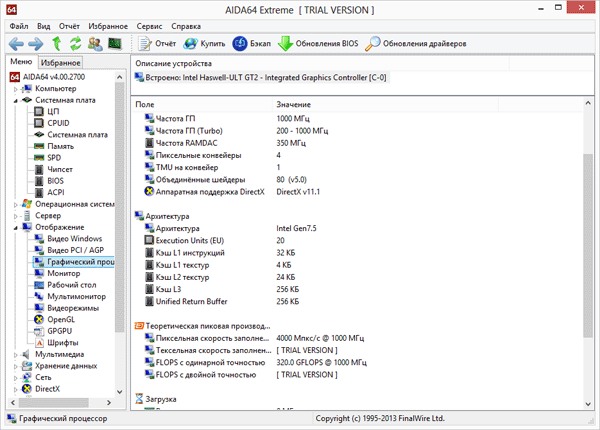Click the tree panel scroll down arrow

pos(119,392)
